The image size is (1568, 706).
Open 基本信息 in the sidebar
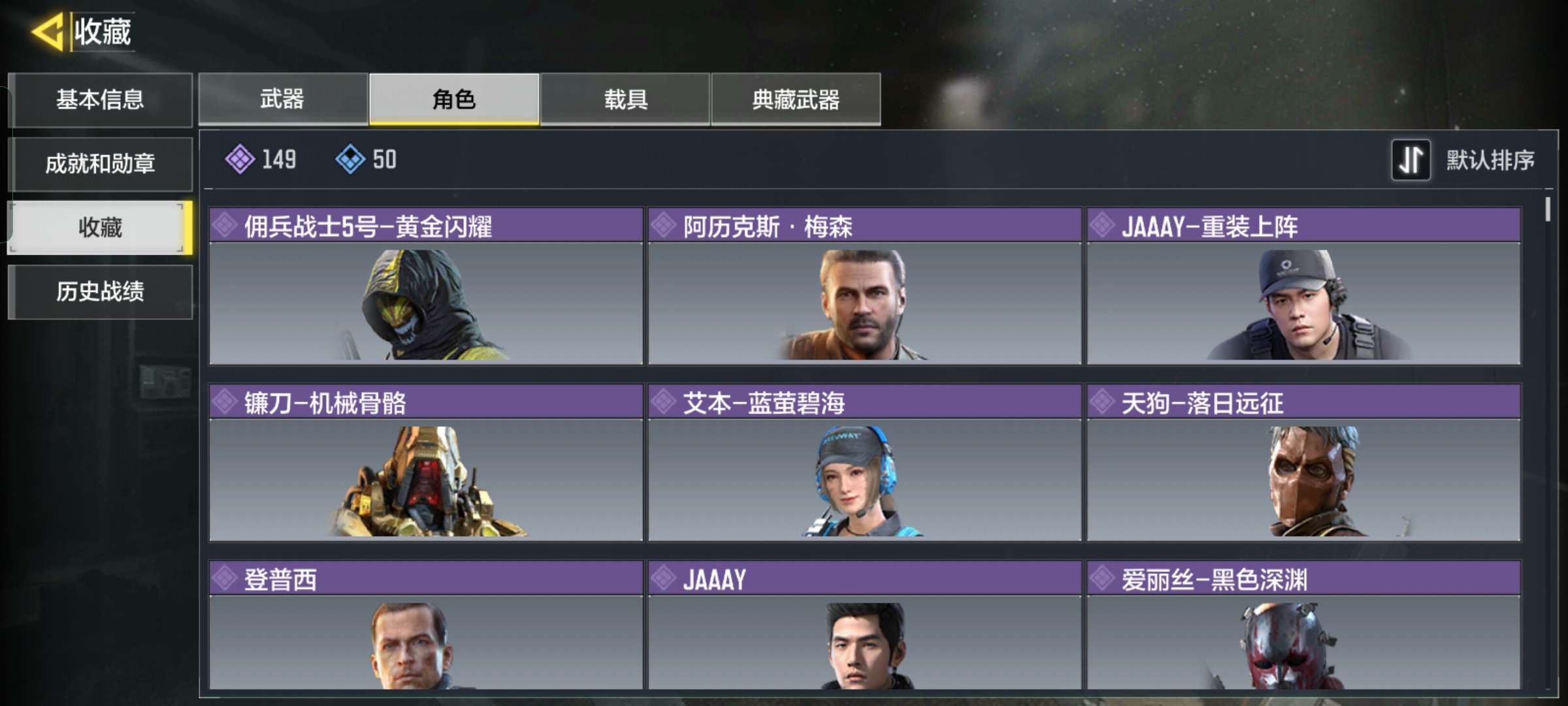[100, 99]
